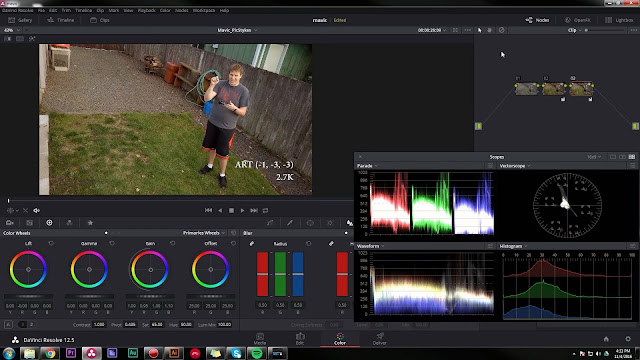
Task: Click the play forward button
Action: [x=242, y=210]
